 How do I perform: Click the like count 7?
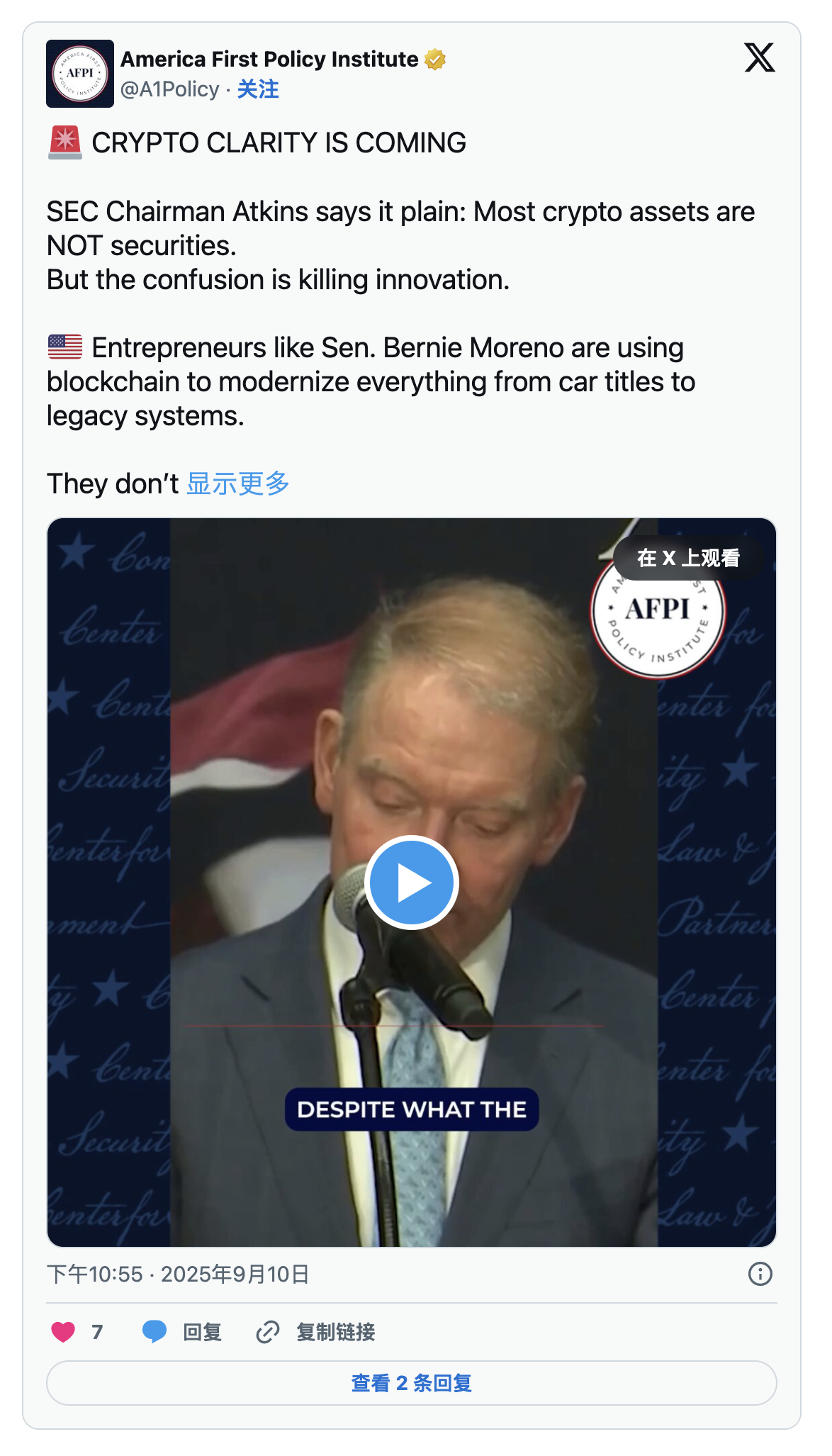point(97,1332)
